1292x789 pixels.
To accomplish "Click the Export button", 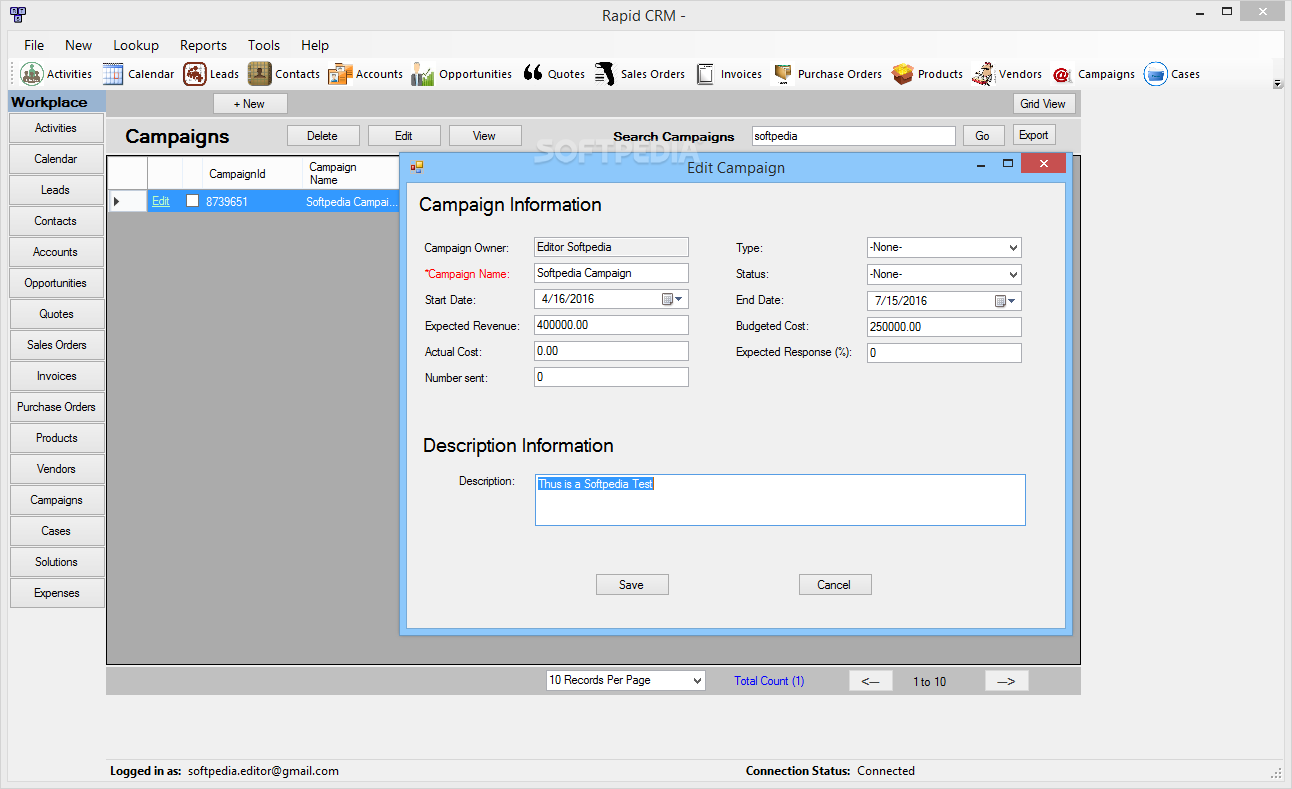I will click(1034, 135).
